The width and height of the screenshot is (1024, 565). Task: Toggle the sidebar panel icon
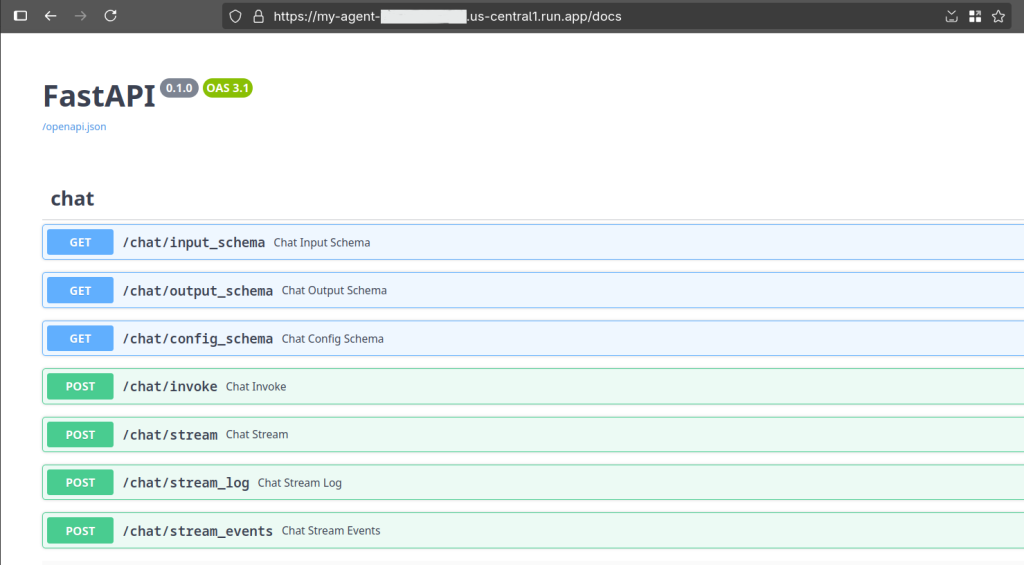(x=20, y=16)
